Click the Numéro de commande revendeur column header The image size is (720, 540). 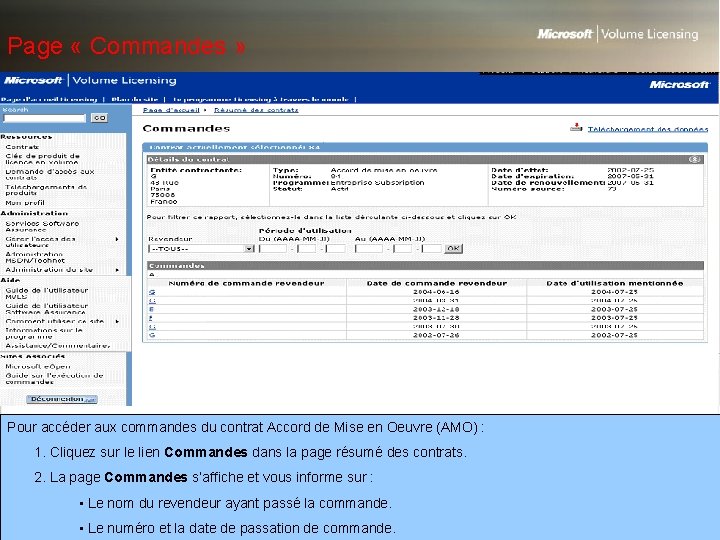(246, 283)
